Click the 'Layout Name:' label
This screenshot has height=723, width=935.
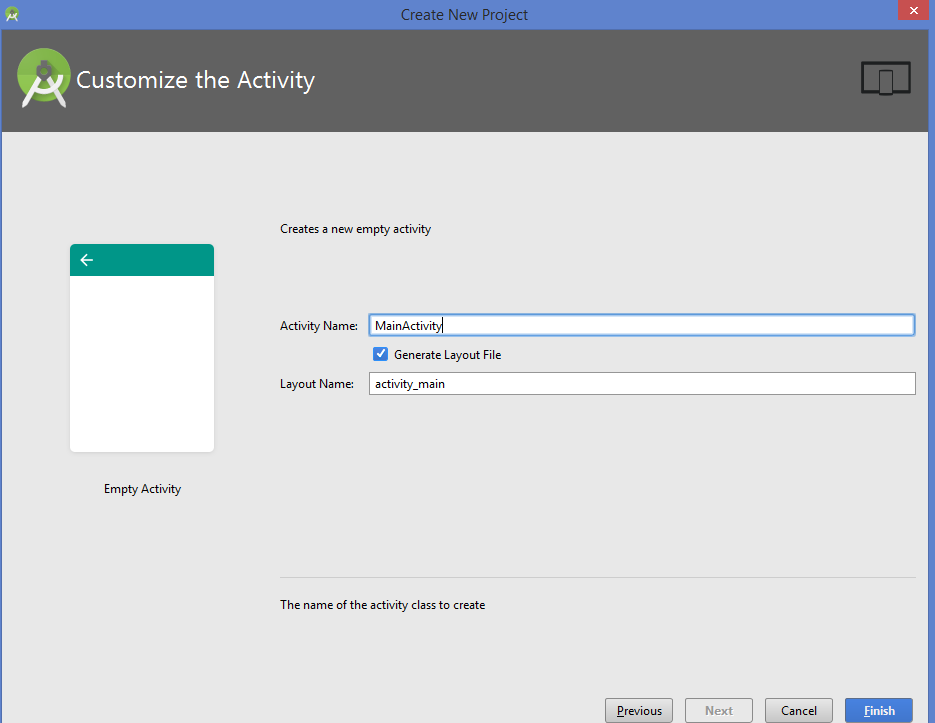pyautogui.click(x=317, y=384)
